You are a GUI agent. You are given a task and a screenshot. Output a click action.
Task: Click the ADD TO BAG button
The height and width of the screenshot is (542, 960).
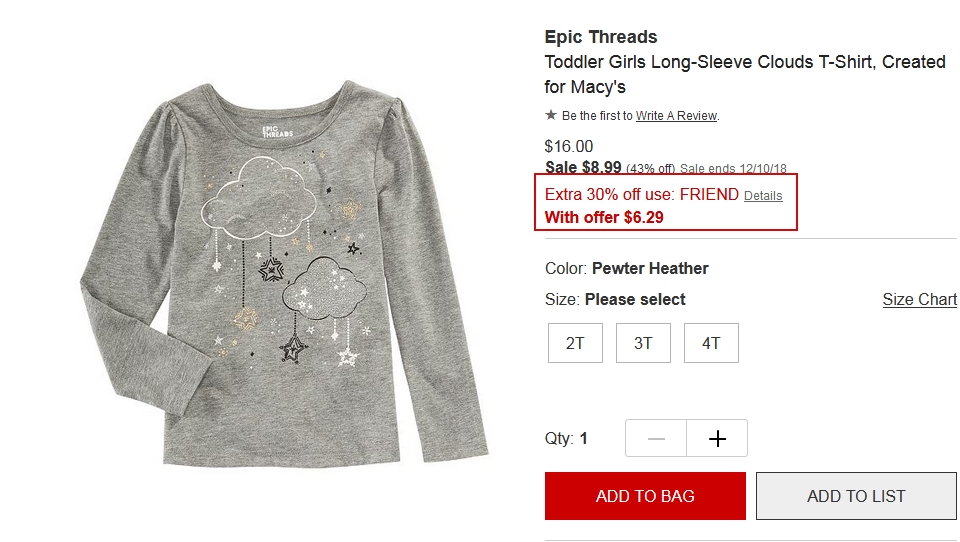coord(645,496)
